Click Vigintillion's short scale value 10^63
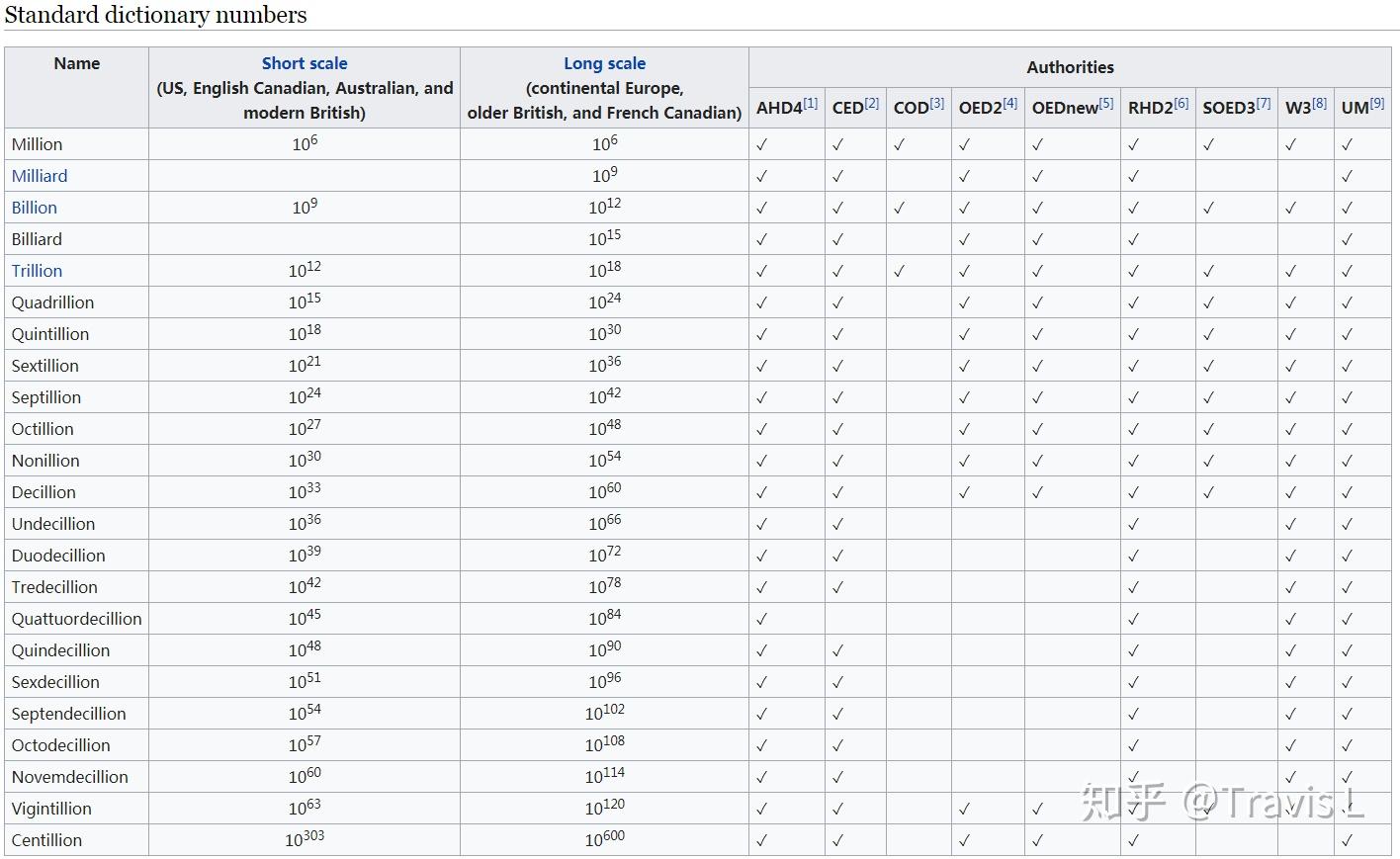Screen dimensions: 1400x859 (305, 808)
